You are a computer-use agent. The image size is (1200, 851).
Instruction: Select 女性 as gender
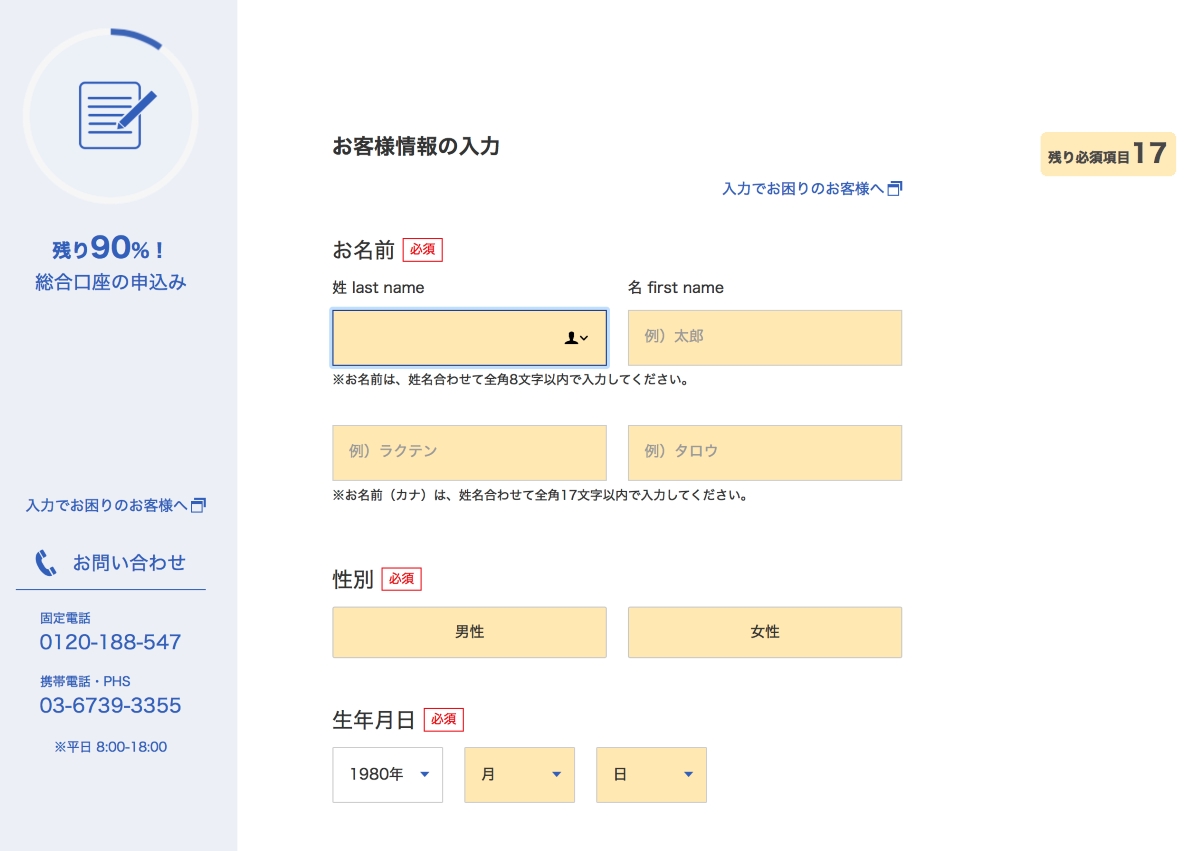(764, 632)
